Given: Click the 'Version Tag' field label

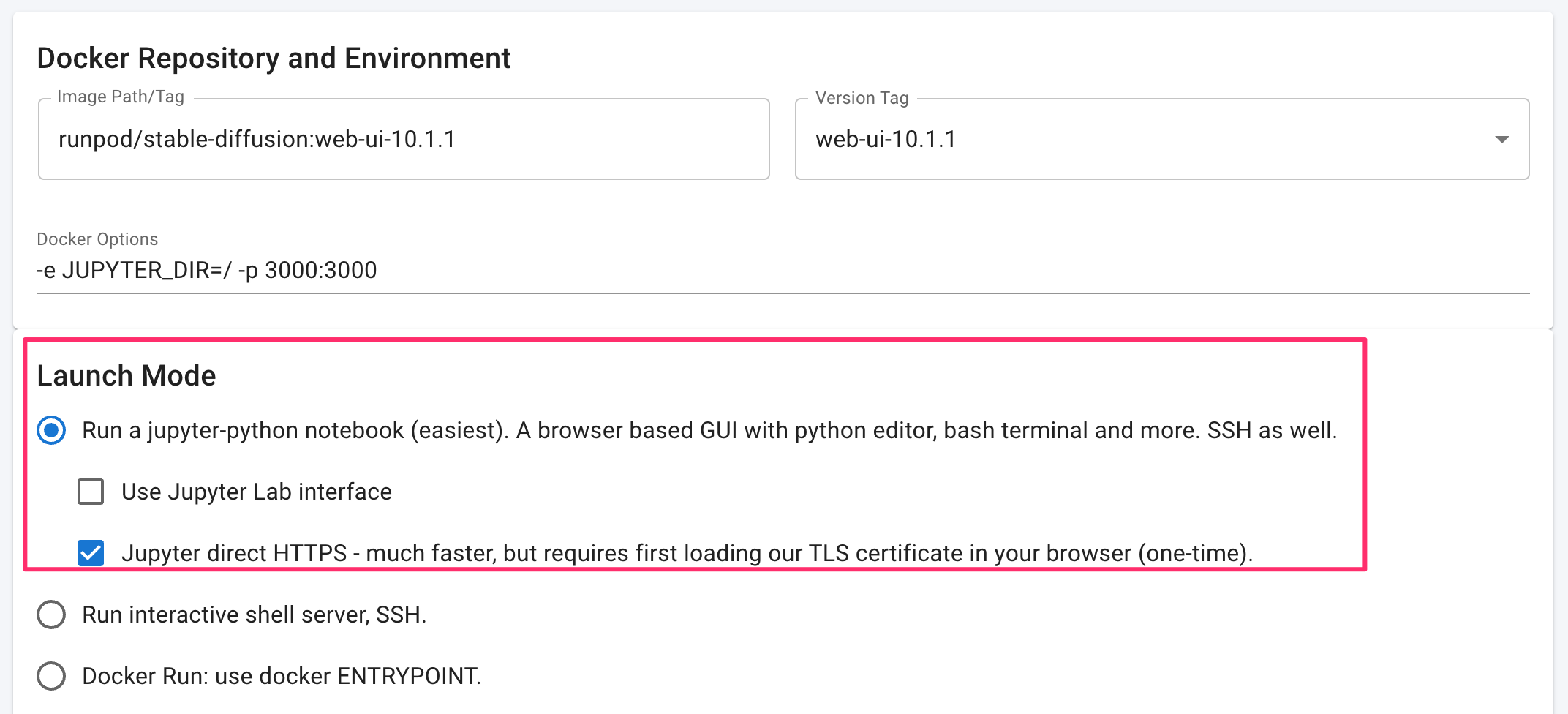Looking at the screenshot, I should 862,98.
